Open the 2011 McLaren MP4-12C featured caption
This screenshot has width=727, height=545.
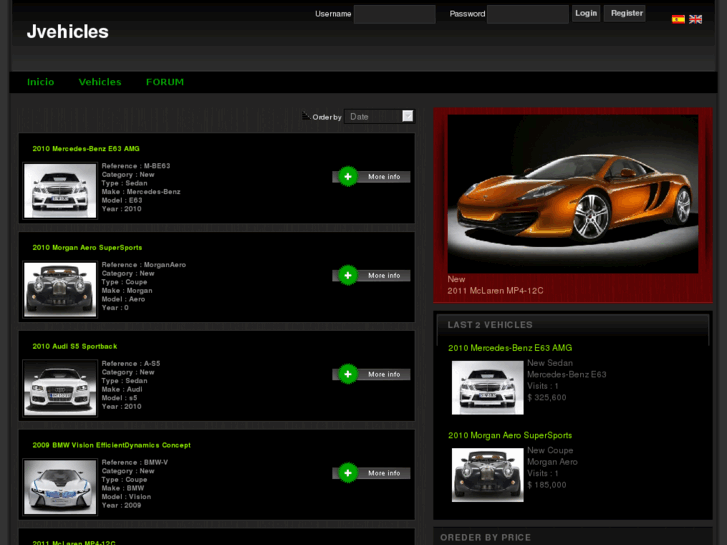point(495,291)
